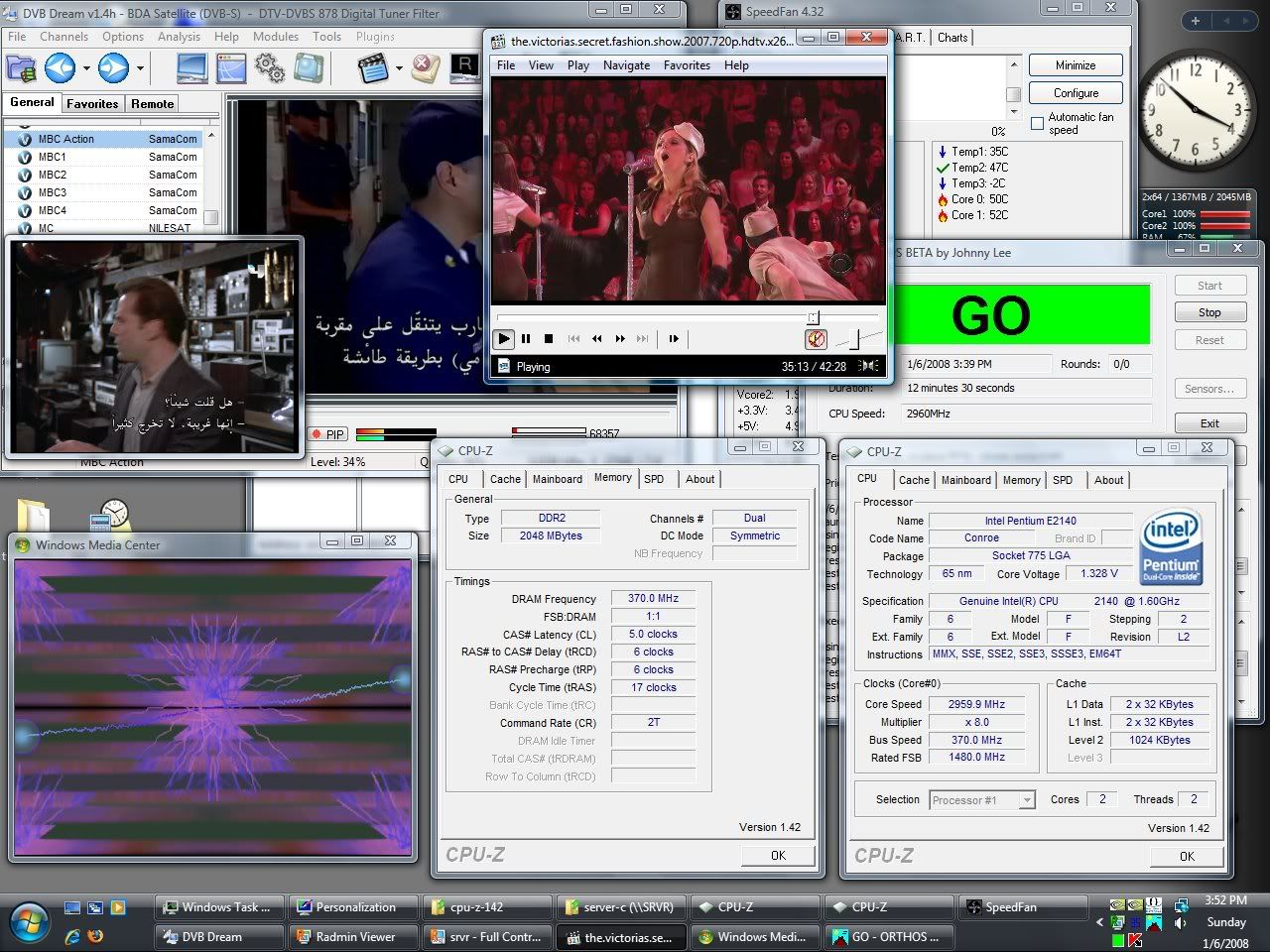Pause the video in Media Player Classic
The width and height of the screenshot is (1270, 952).
526,339
